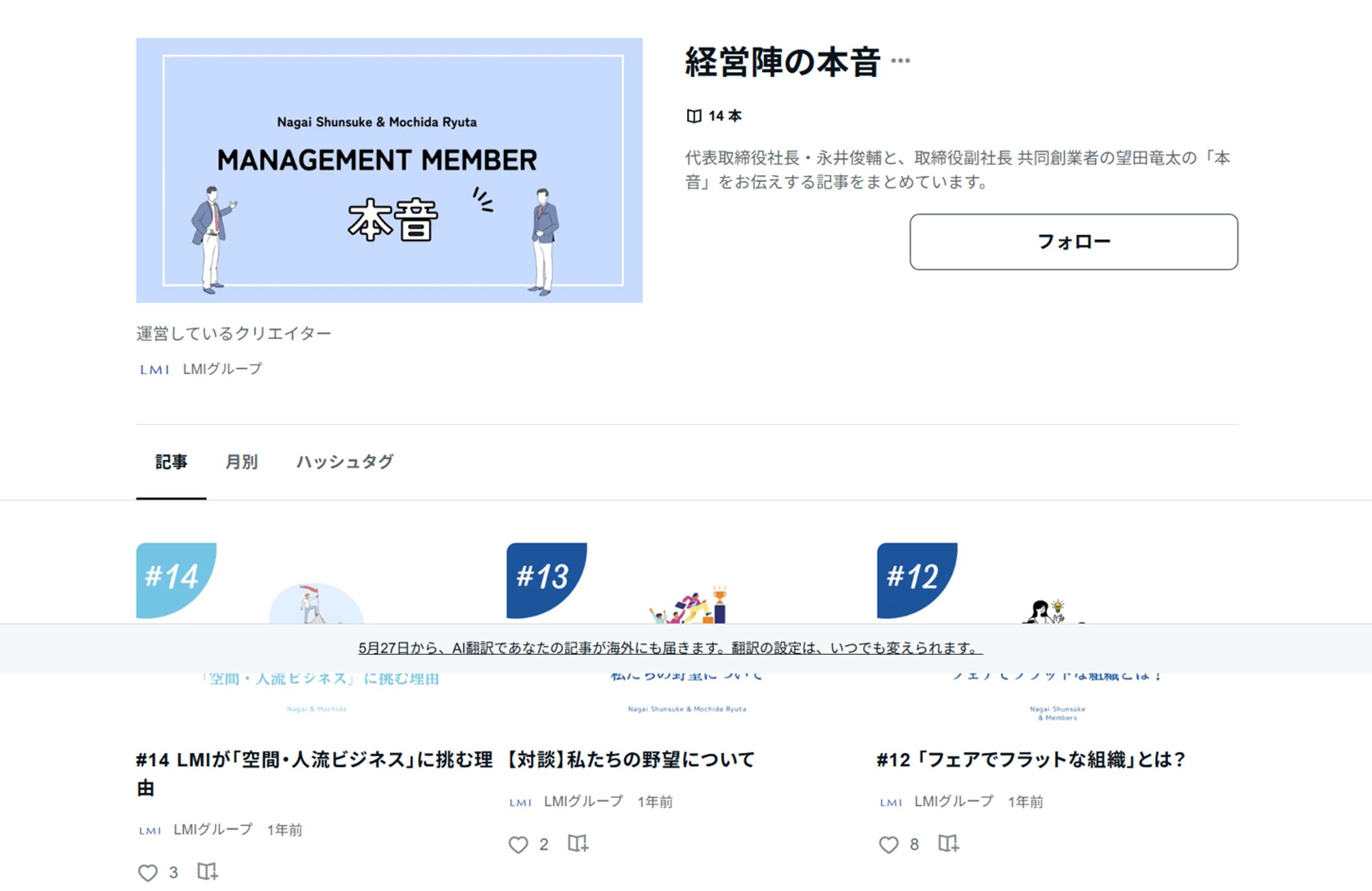Click the 1年前 timestamp under 私たちの野望 article
Screen dimensions: 1372x891
coord(655,802)
